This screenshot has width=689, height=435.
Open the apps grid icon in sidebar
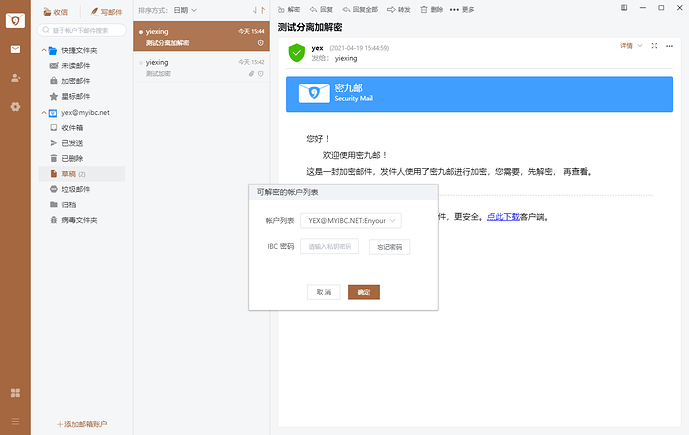click(x=15, y=393)
